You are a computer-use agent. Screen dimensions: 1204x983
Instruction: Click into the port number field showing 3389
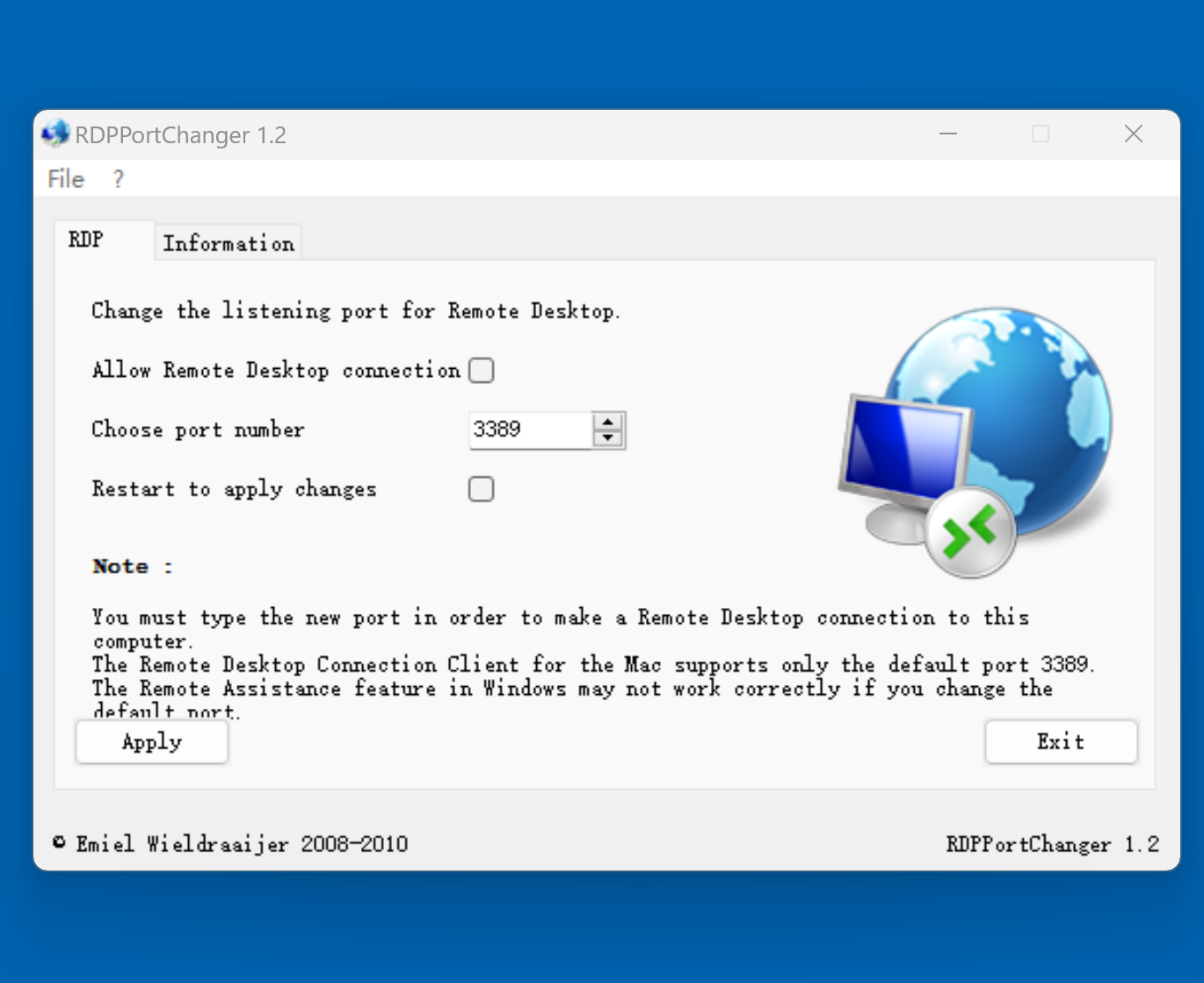529,430
